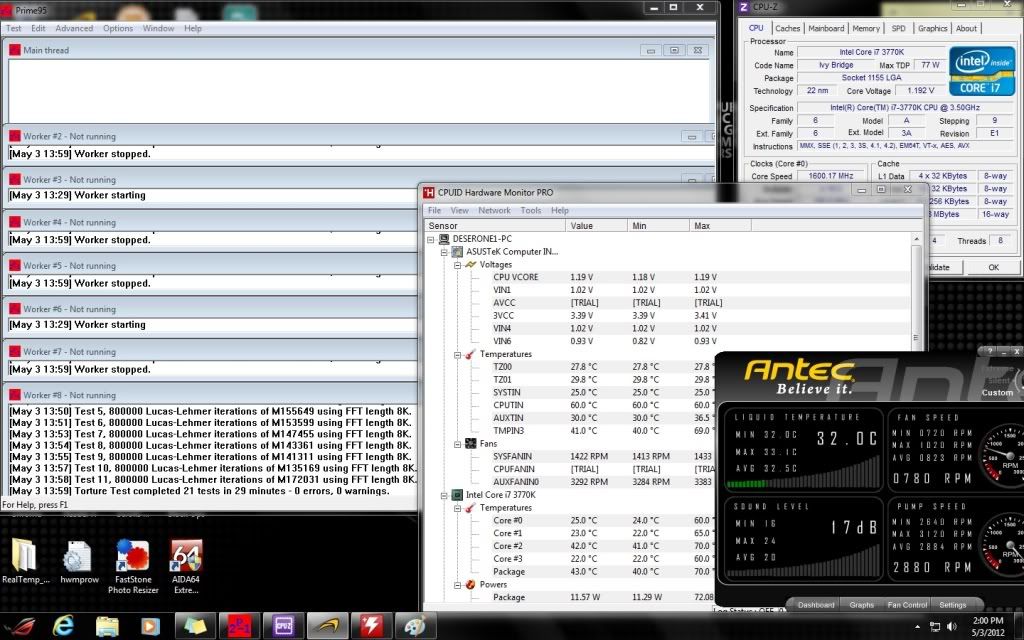Open the Help menu in Prime95
Screen dimensions: 1024x640
pos(193,28)
